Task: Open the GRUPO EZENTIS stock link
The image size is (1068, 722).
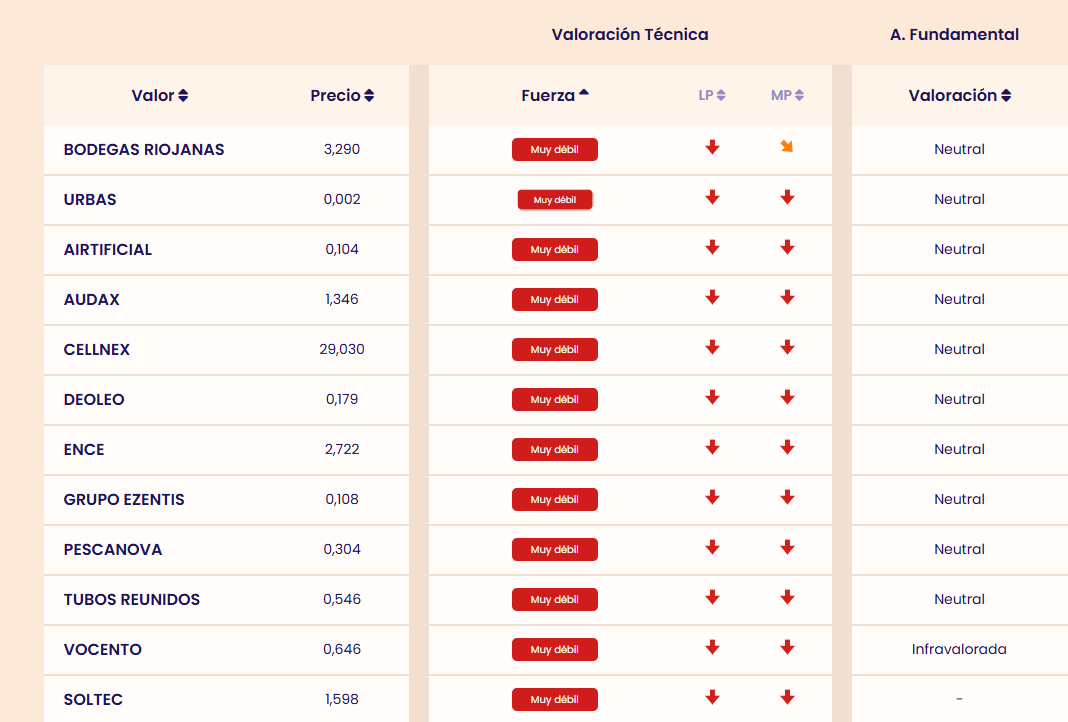Action: coord(124,500)
